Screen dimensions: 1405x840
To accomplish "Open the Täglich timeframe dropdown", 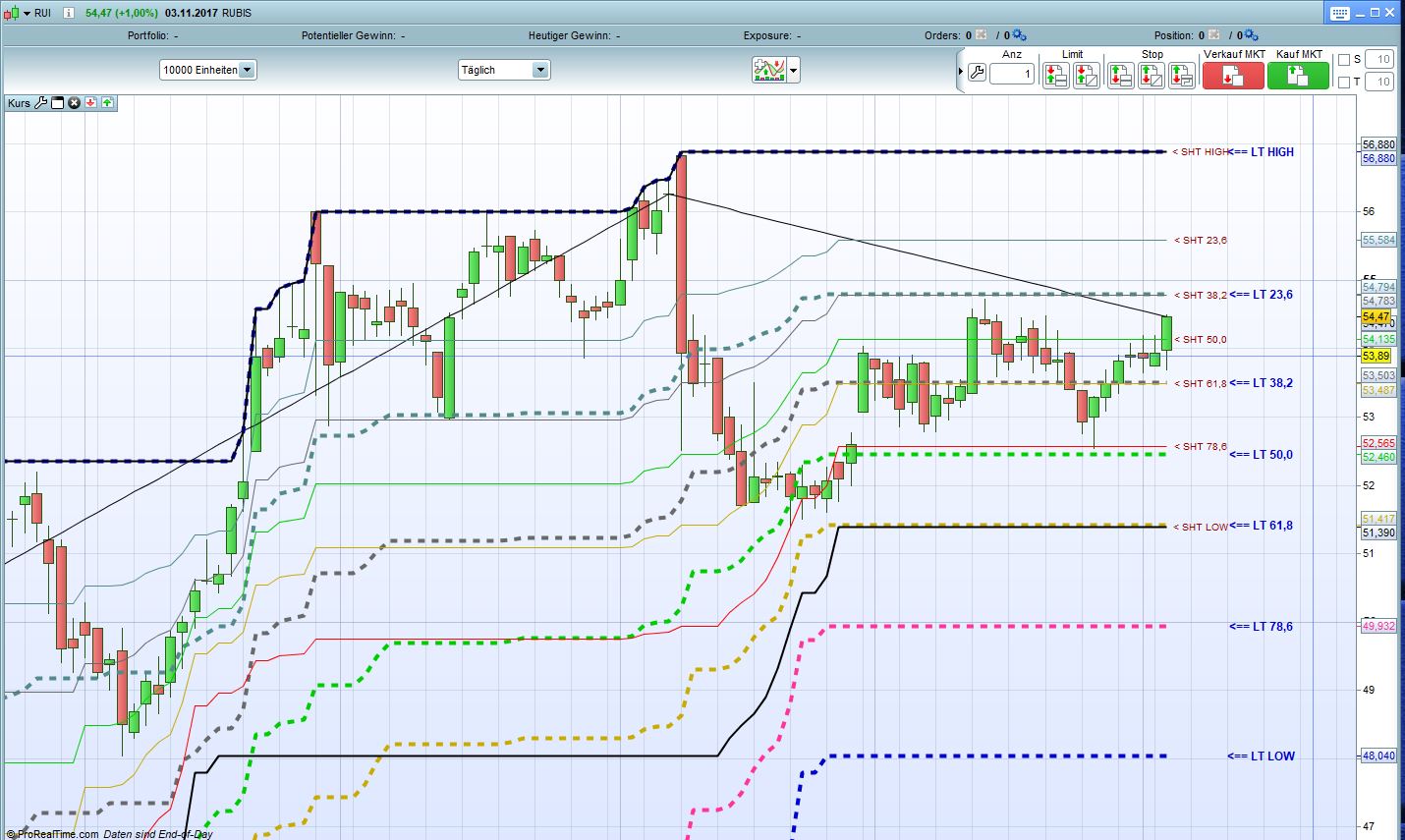I will 504,70.
